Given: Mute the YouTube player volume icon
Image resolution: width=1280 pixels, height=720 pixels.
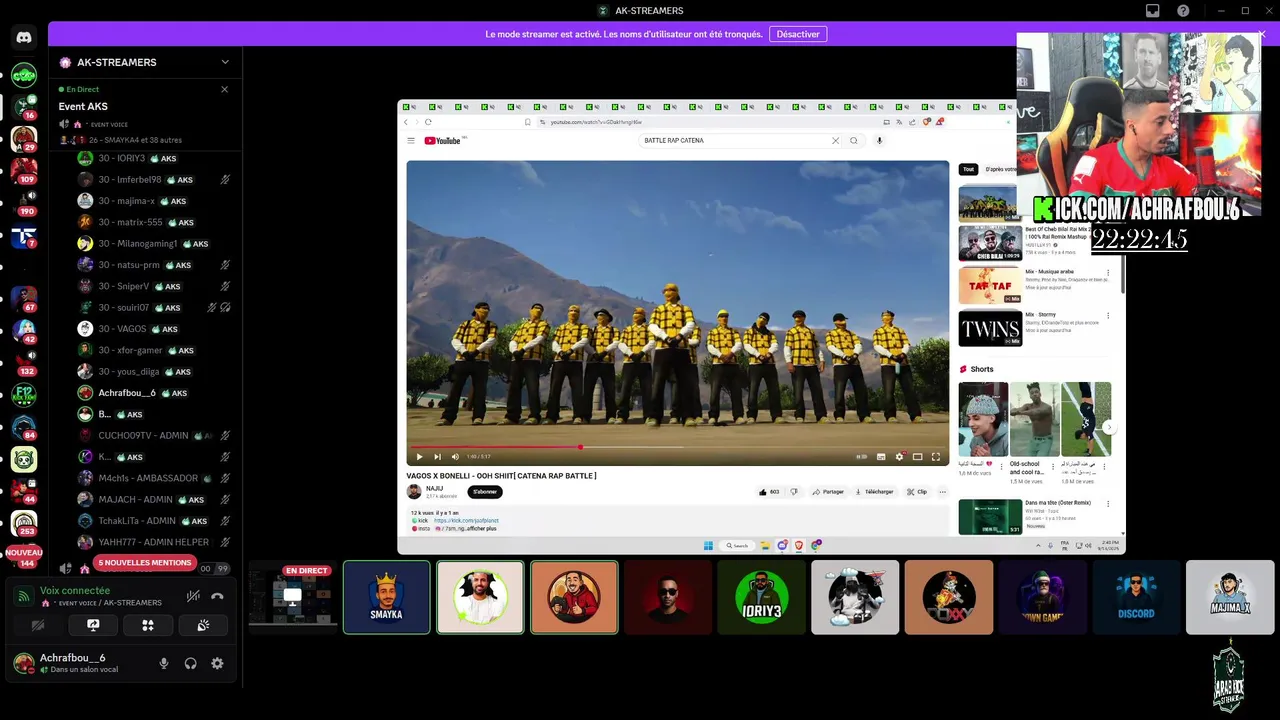Looking at the screenshot, I should click(x=455, y=457).
